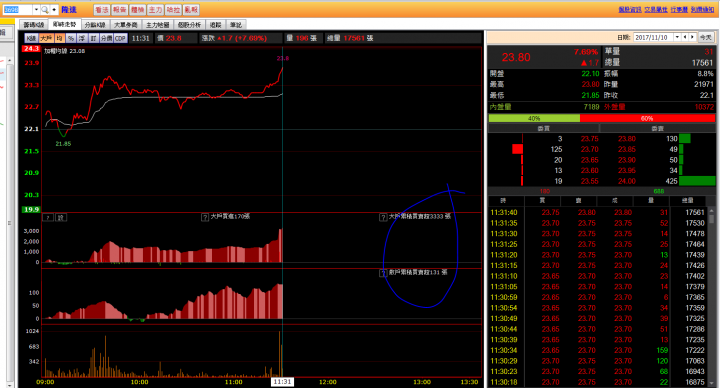Open the 主力 toolbar button
Viewport: 720px width, 388px height.
pos(155,10)
